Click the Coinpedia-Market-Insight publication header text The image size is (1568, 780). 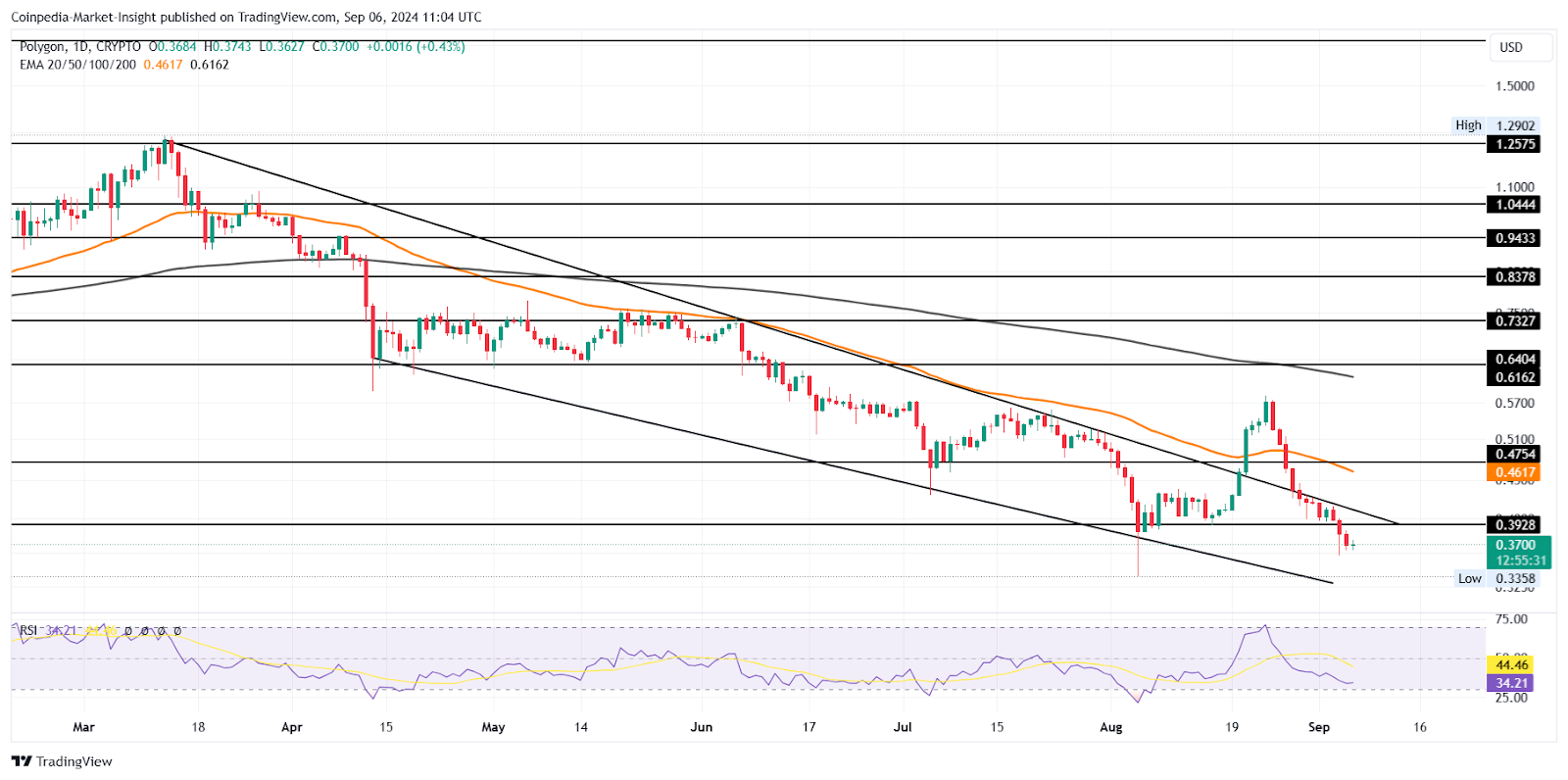246,17
